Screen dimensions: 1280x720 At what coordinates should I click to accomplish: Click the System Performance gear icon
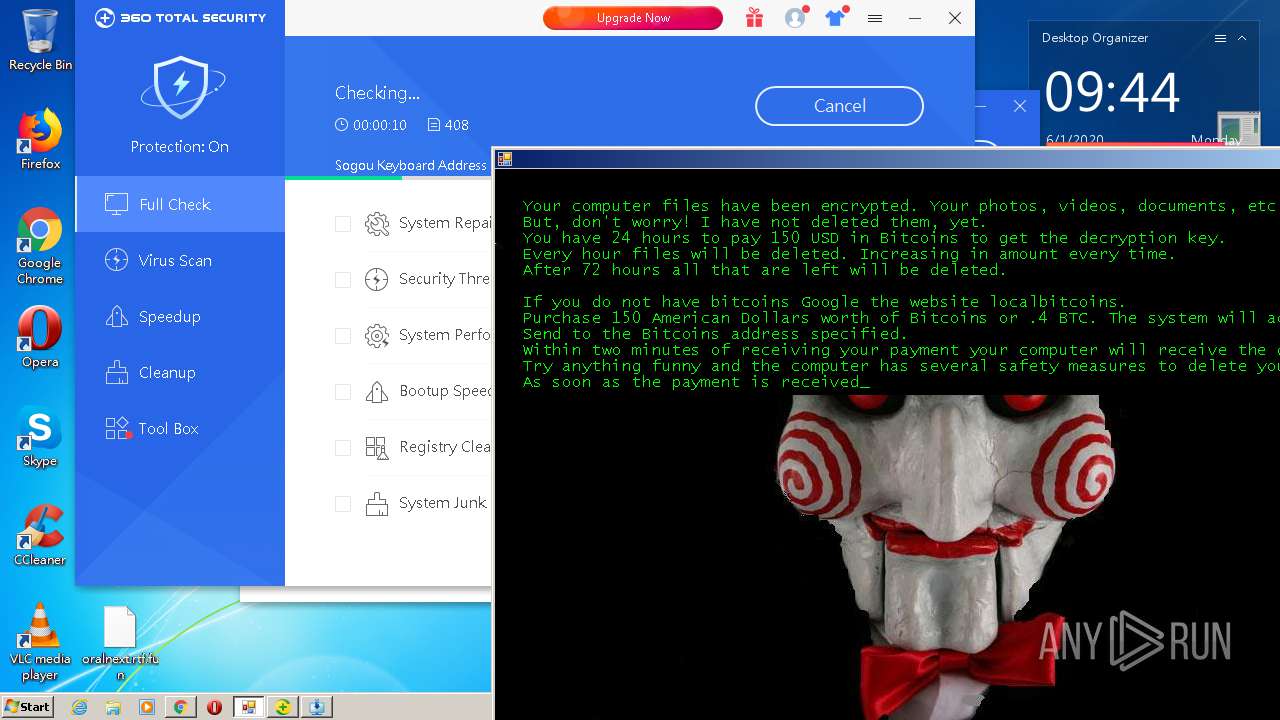pos(377,336)
